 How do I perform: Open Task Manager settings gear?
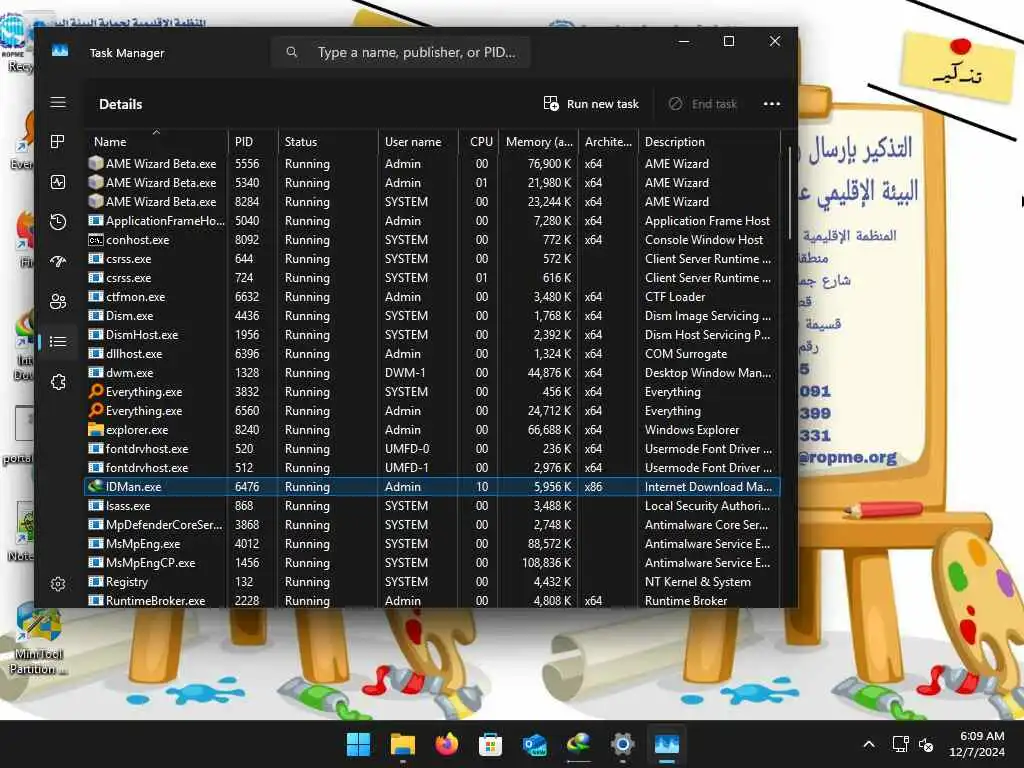pos(58,584)
